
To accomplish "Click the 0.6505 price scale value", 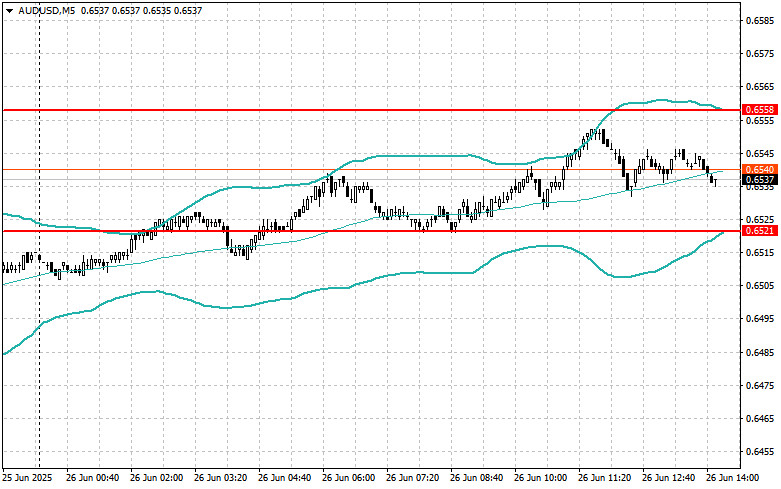I will coord(760,286).
